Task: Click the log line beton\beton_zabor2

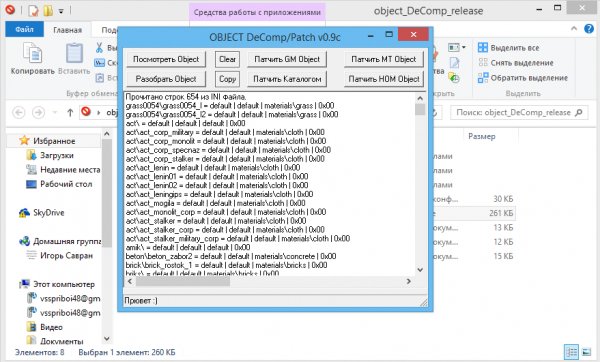Action: point(231,256)
